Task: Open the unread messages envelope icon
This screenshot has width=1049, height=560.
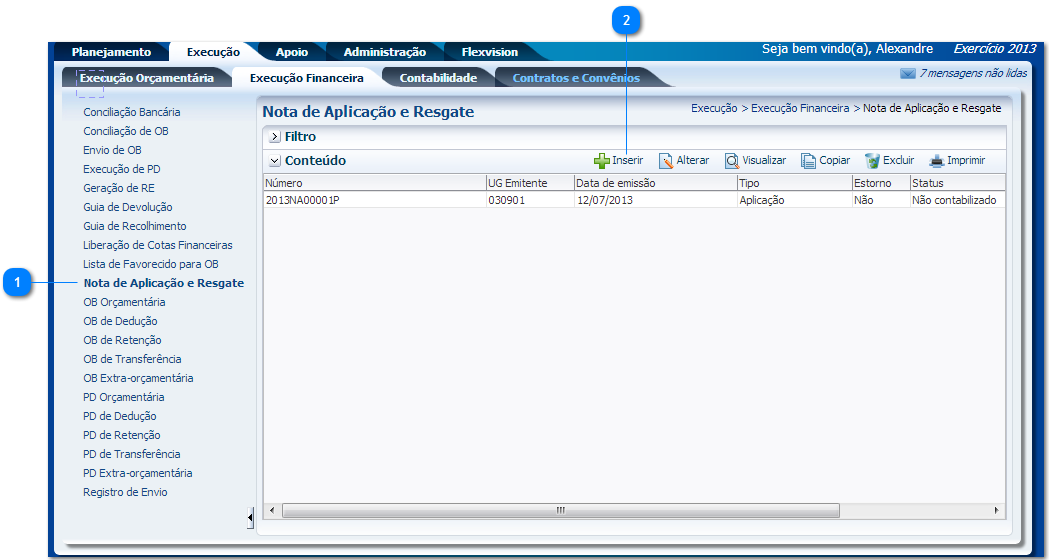Action: [907, 74]
